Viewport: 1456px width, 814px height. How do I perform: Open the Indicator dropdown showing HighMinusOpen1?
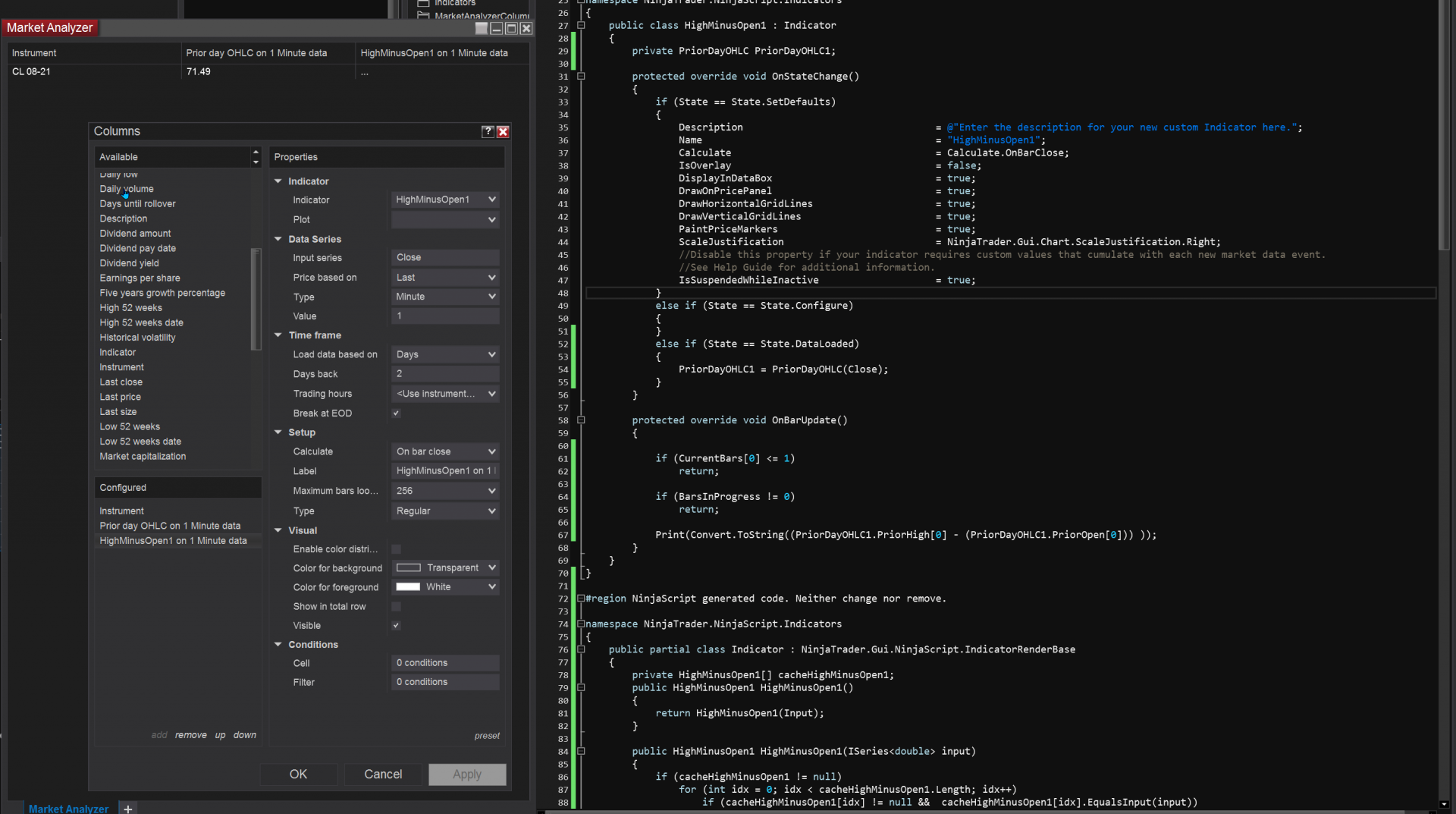(x=445, y=200)
